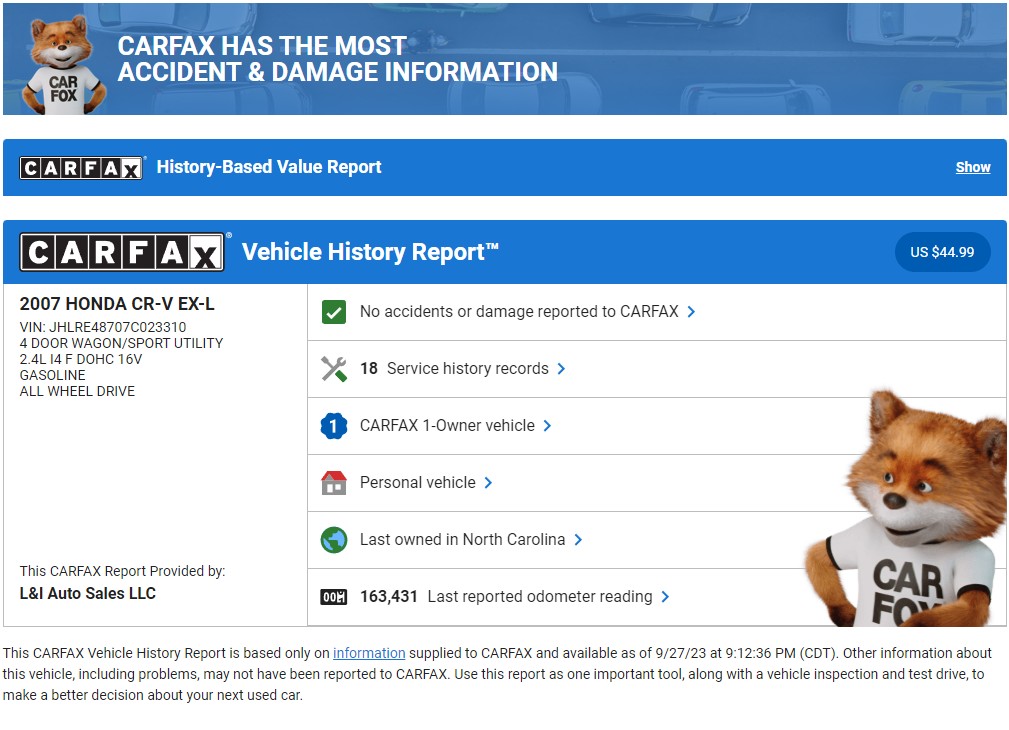This screenshot has height=730, width=1009.
Task: Click the Vehicle History Report heading
Action: [x=370, y=252]
